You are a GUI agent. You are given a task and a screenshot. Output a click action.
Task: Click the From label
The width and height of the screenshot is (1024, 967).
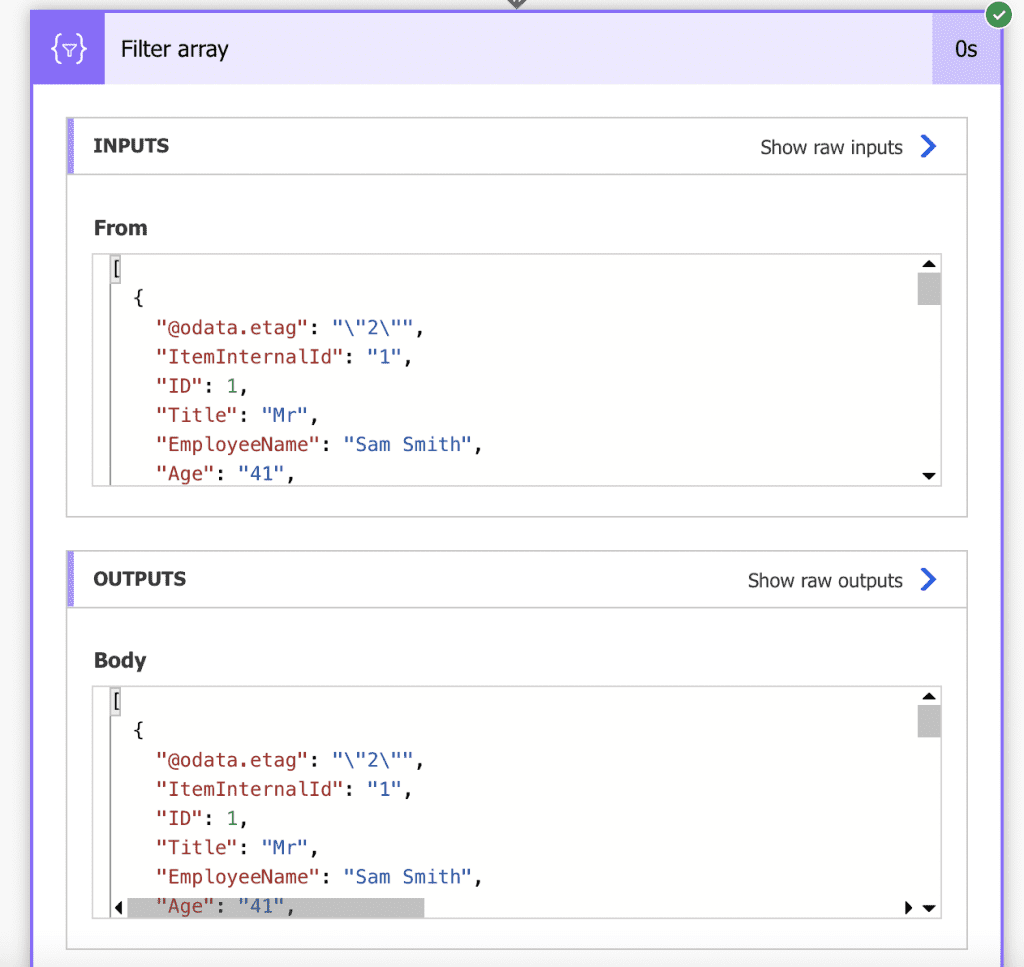point(121,228)
